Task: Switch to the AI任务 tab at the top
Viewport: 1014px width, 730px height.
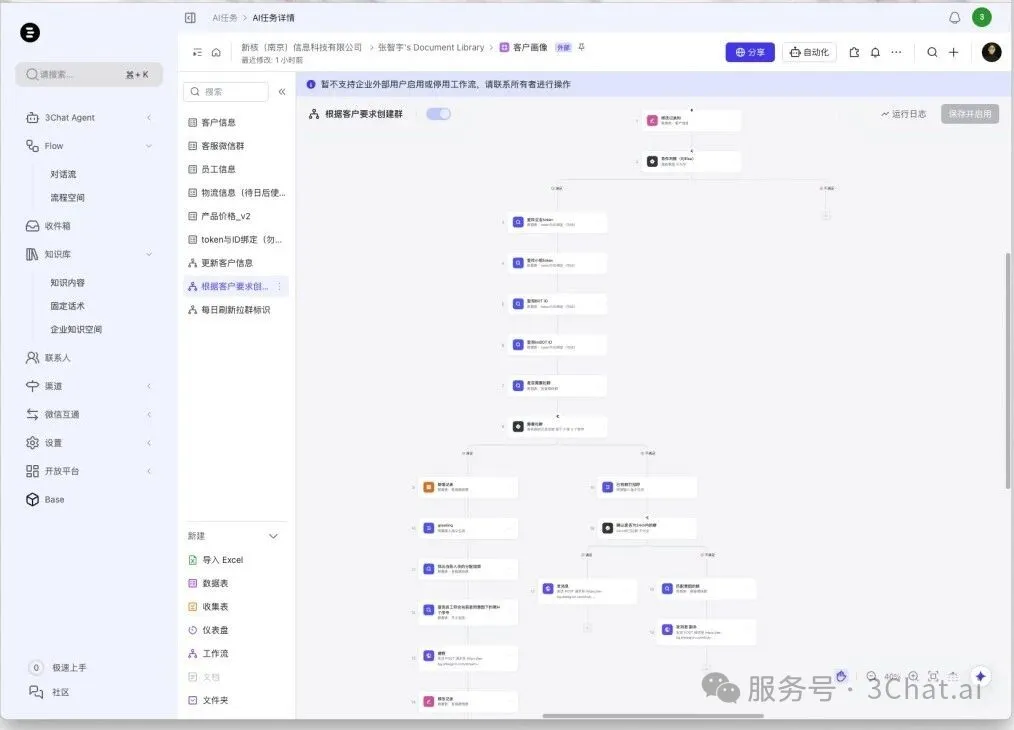Action: point(225,17)
